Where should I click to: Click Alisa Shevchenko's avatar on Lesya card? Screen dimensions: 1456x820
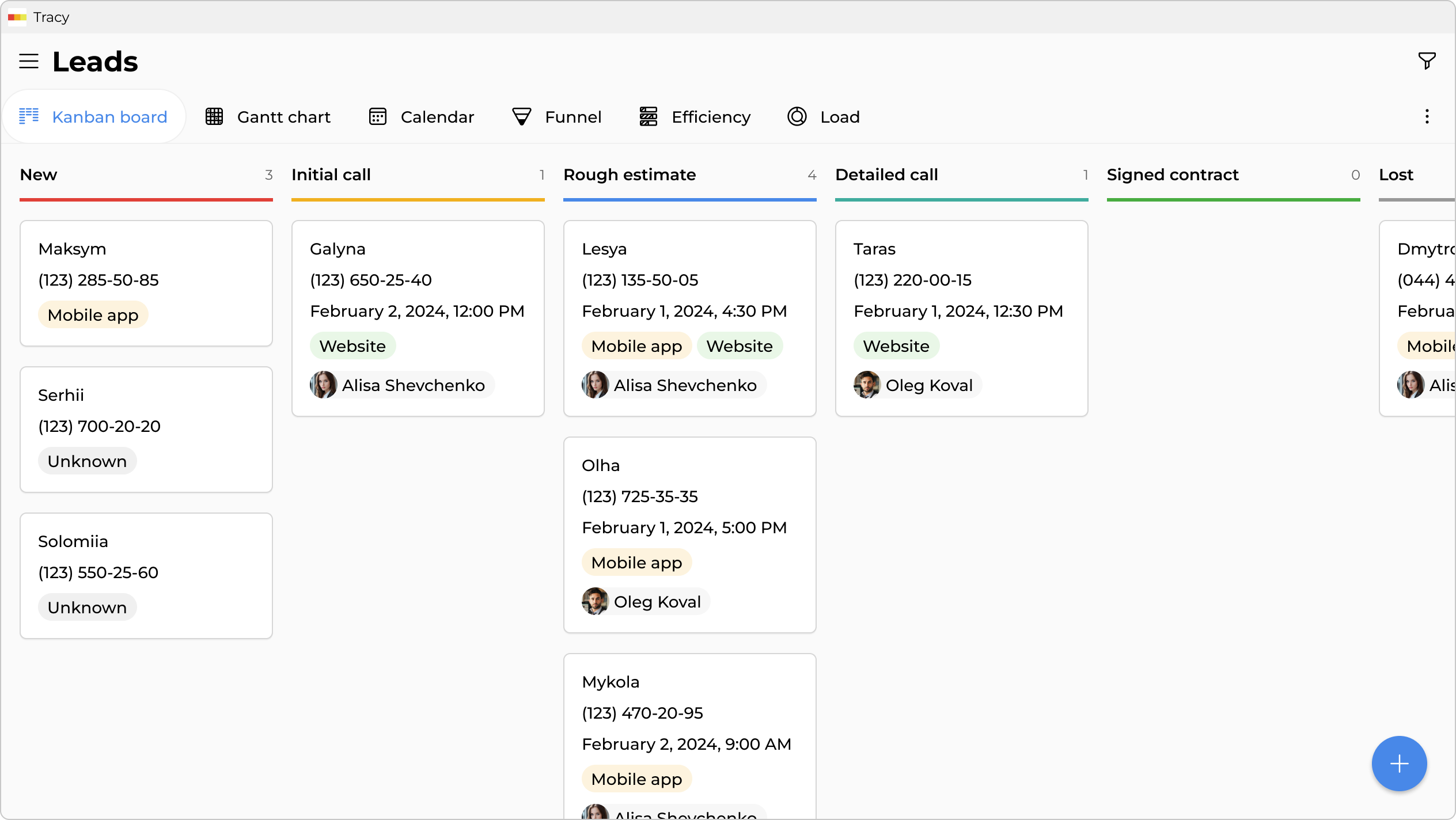pyautogui.click(x=595, y=385)
